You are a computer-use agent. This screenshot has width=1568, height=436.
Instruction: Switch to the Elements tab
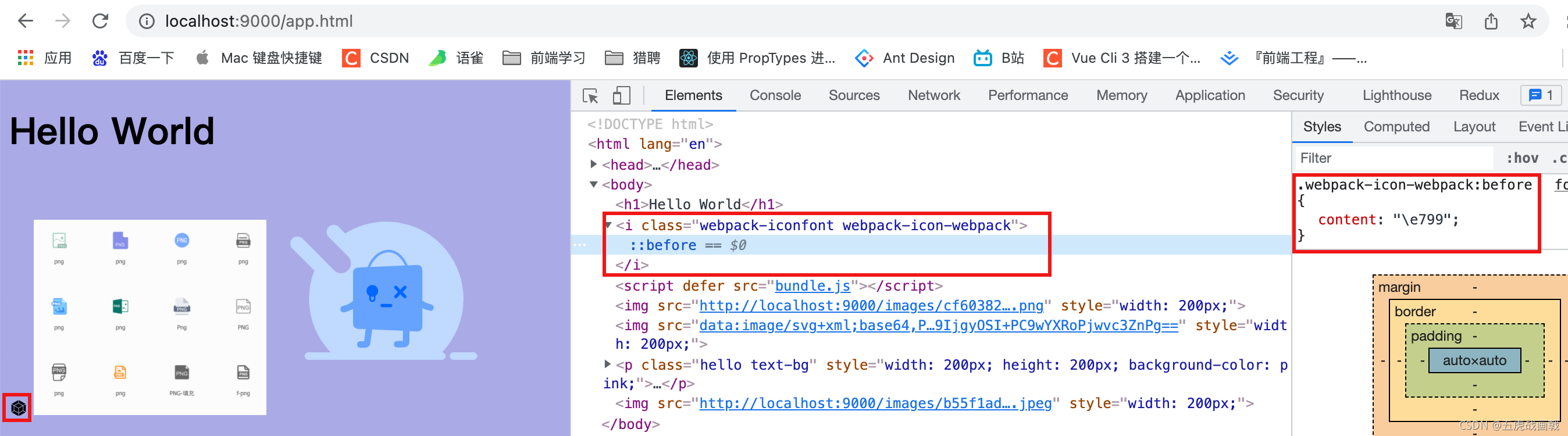[x=693, y=95]
